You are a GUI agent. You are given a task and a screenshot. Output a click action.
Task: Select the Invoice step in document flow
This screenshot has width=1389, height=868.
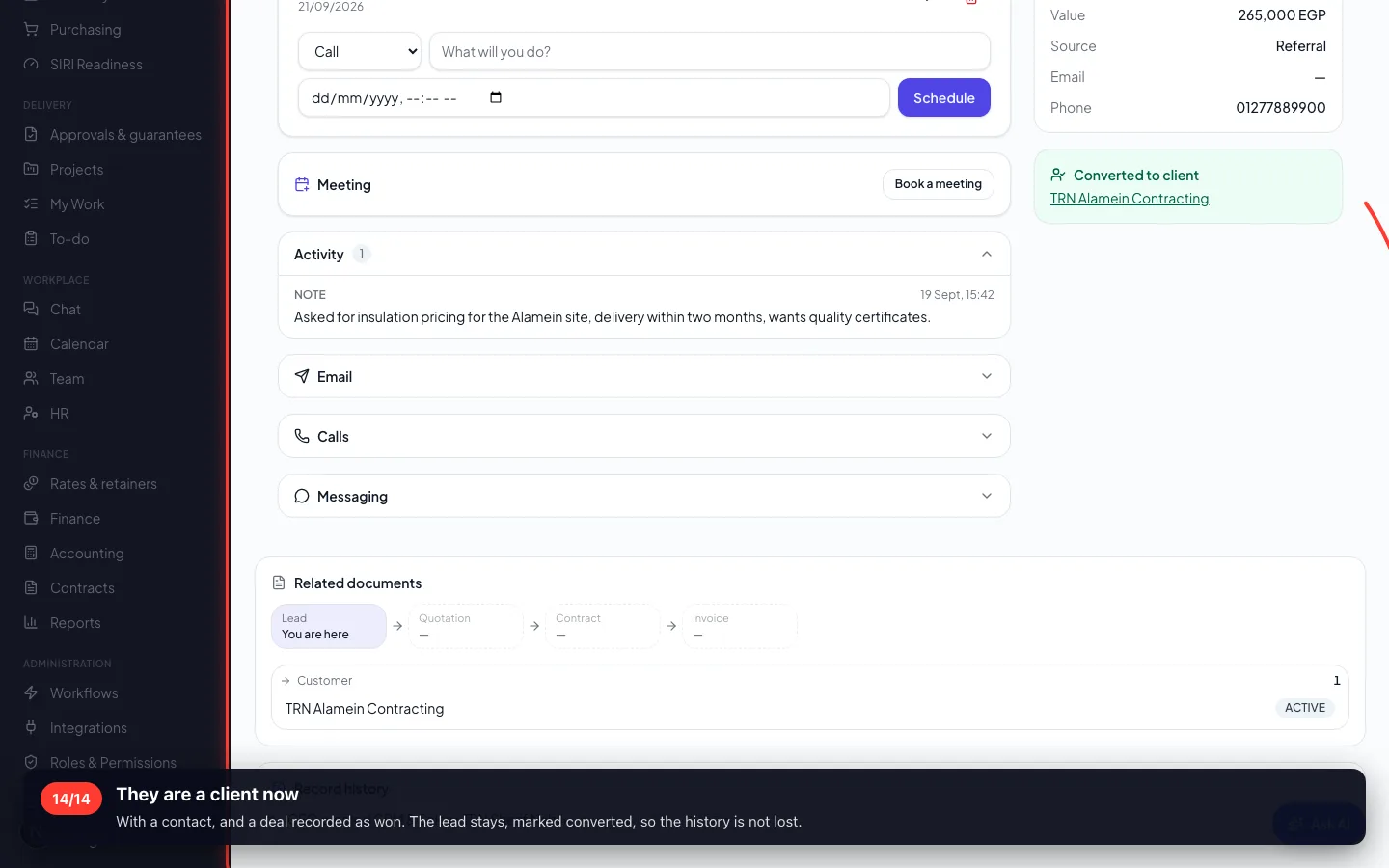pos(740,626)
